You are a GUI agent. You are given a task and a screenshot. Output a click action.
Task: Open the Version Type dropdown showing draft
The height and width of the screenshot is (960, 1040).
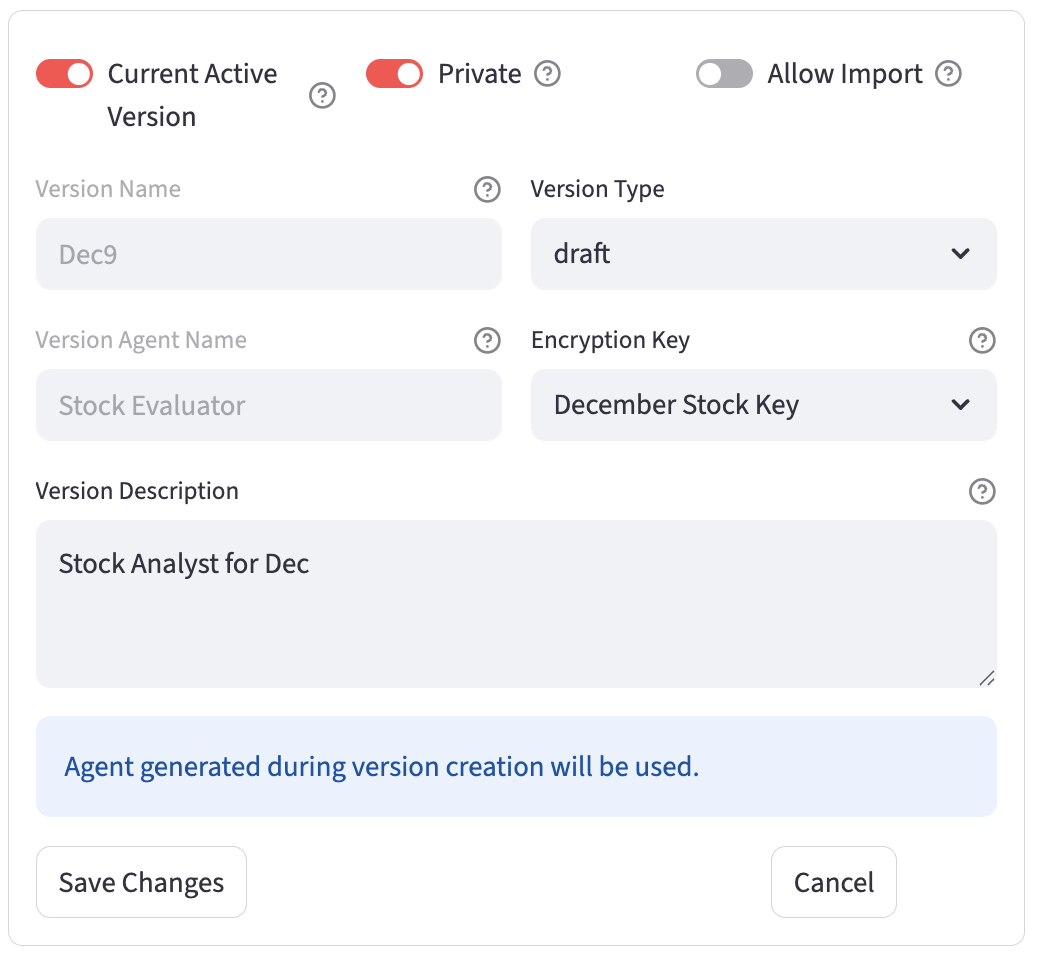[763, 254]
